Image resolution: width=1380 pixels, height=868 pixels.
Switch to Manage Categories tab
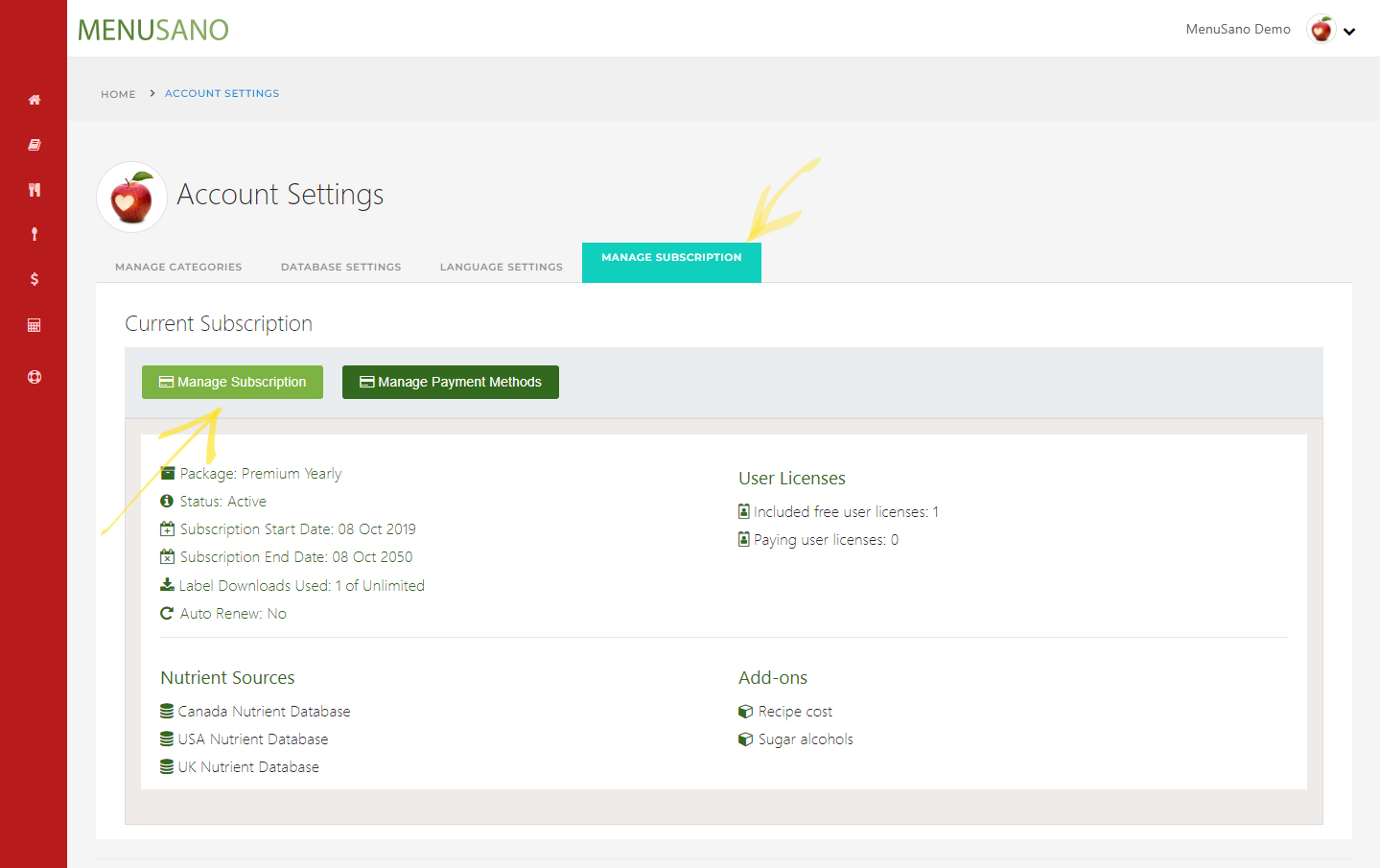click(178, 267)
